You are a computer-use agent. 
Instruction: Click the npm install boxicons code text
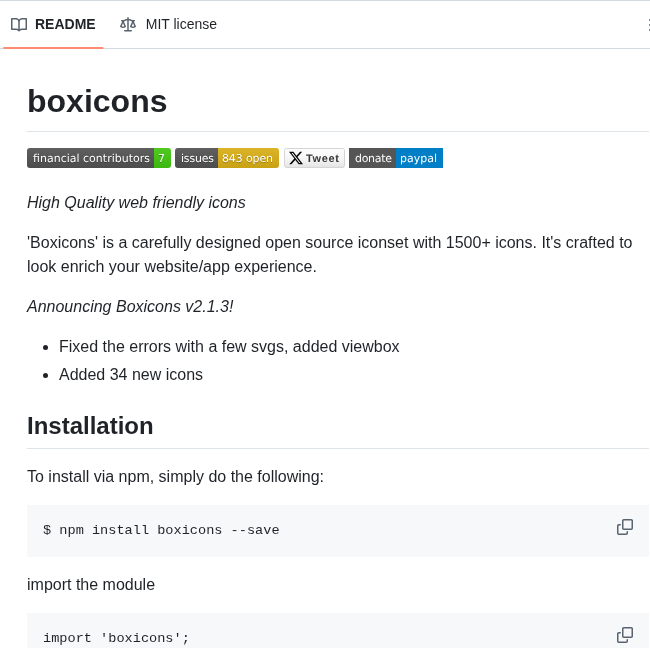tap(161, 530)
